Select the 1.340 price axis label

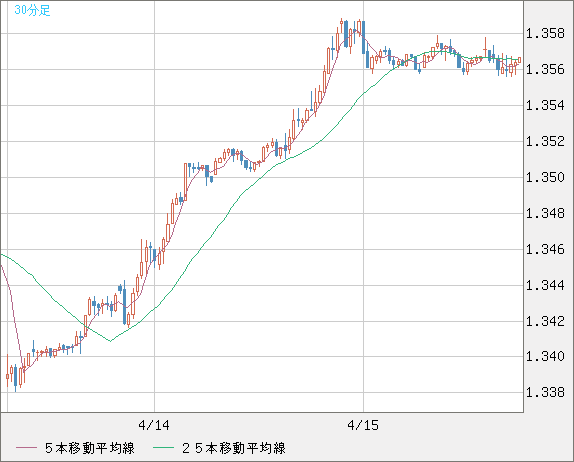[545, 356]
